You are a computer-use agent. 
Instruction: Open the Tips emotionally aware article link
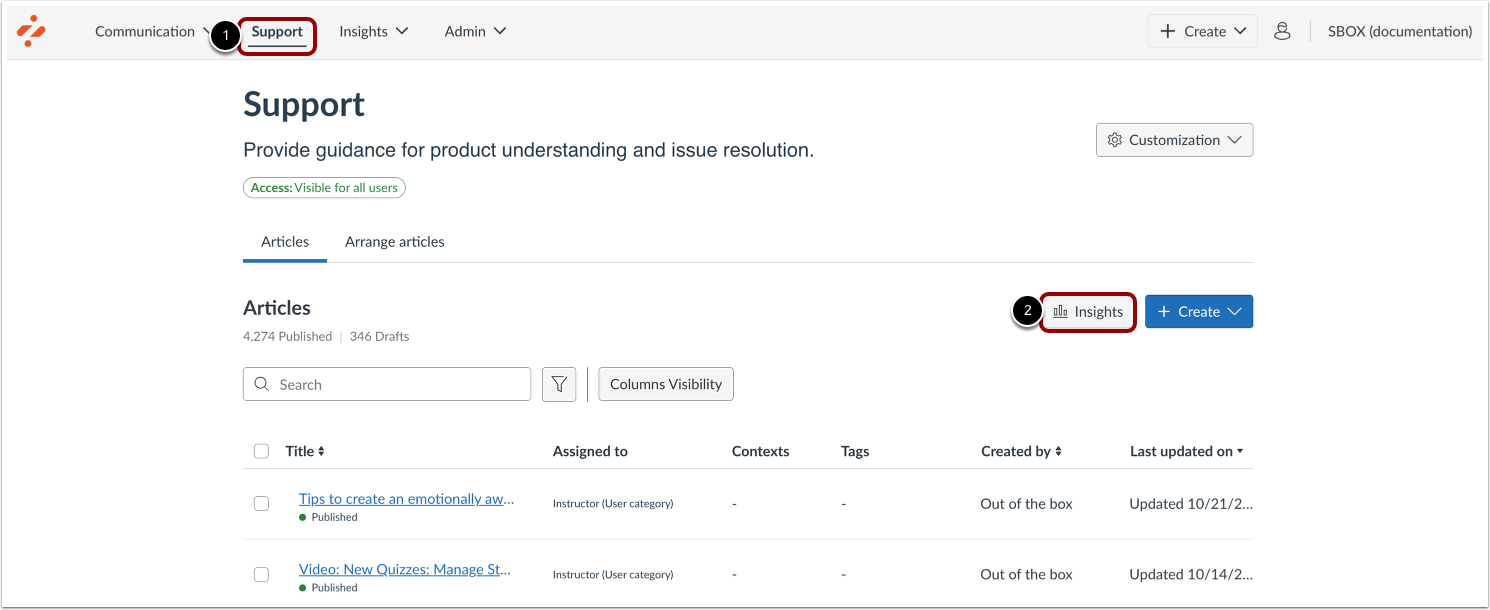[x=406, y=499]
